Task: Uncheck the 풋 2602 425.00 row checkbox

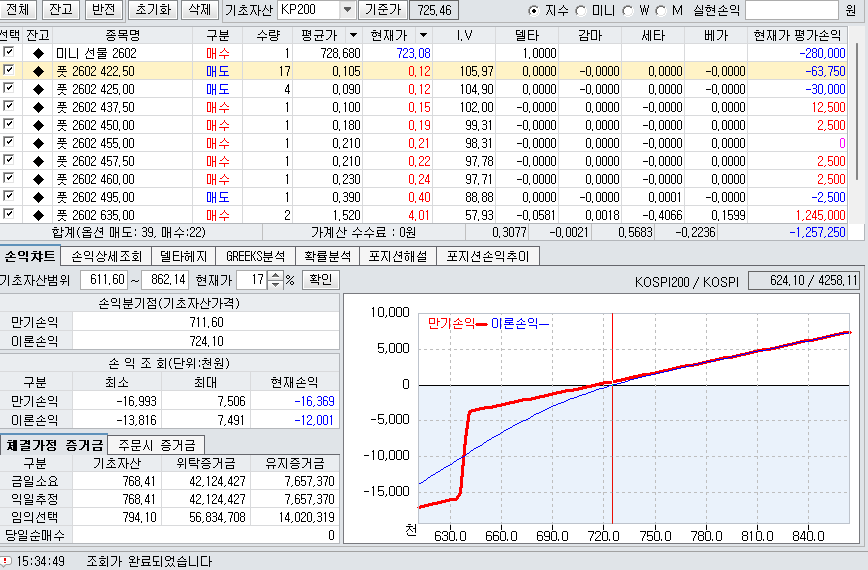Action: pyautogui.click(x=8, y=88)
